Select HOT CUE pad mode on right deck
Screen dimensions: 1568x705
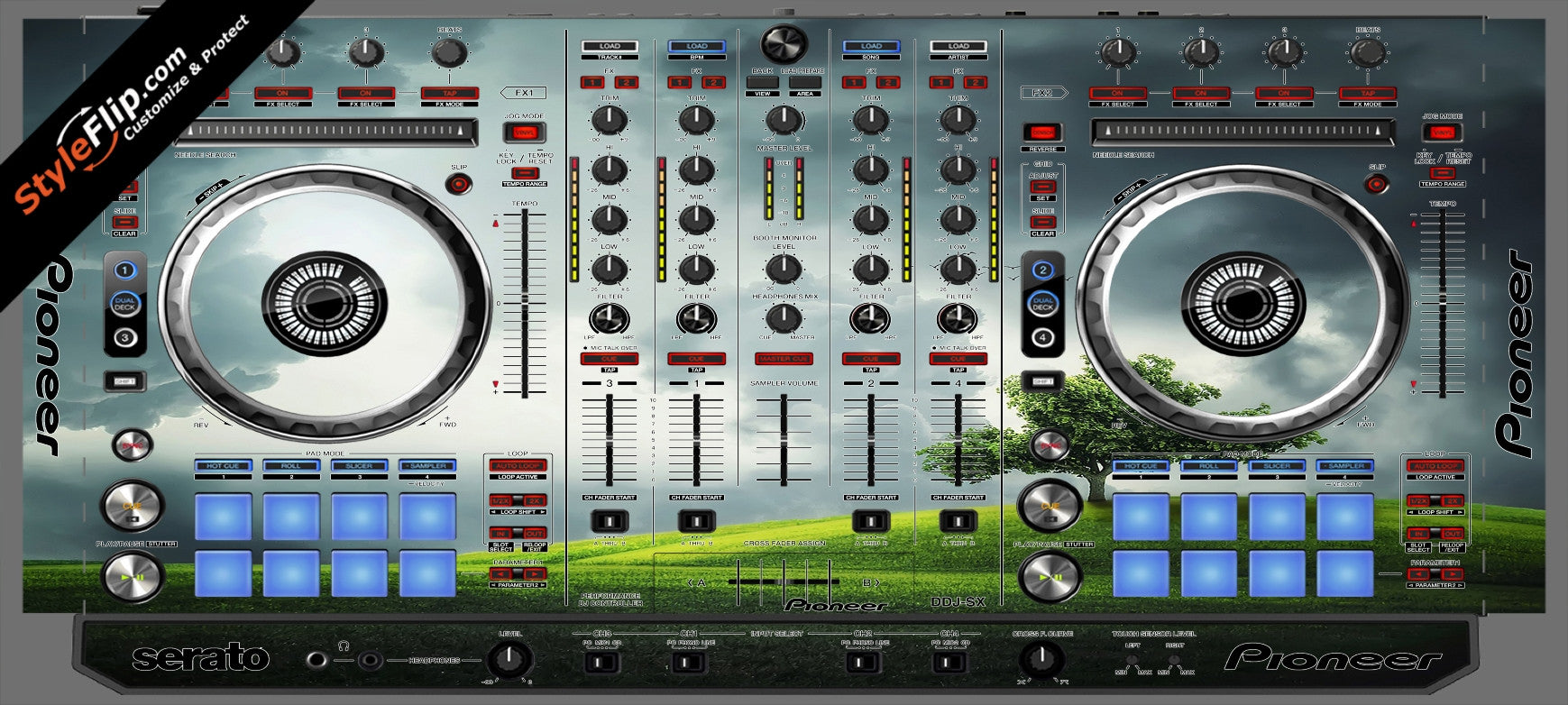pyautogui.click(x=1141, y=466)
